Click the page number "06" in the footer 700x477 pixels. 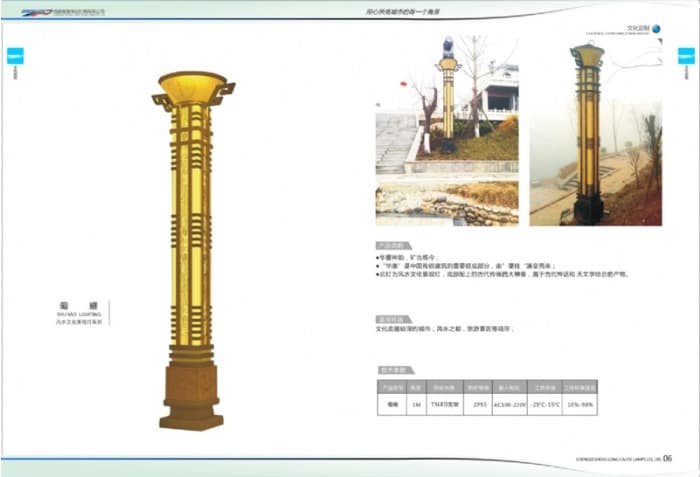667,458
